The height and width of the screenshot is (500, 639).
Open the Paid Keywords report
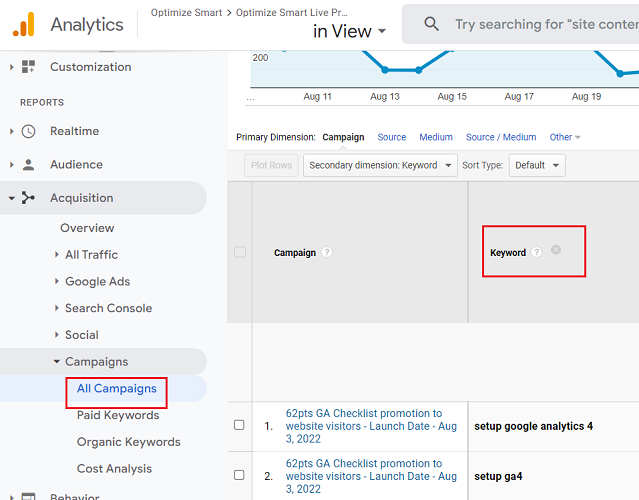118,415
